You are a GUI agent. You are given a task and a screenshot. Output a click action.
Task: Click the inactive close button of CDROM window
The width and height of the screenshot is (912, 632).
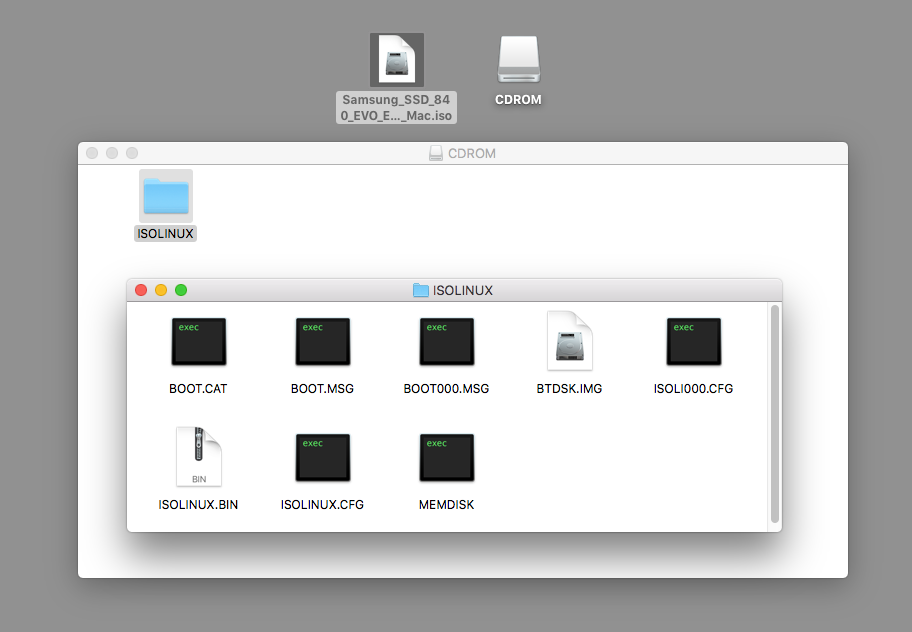92,153
